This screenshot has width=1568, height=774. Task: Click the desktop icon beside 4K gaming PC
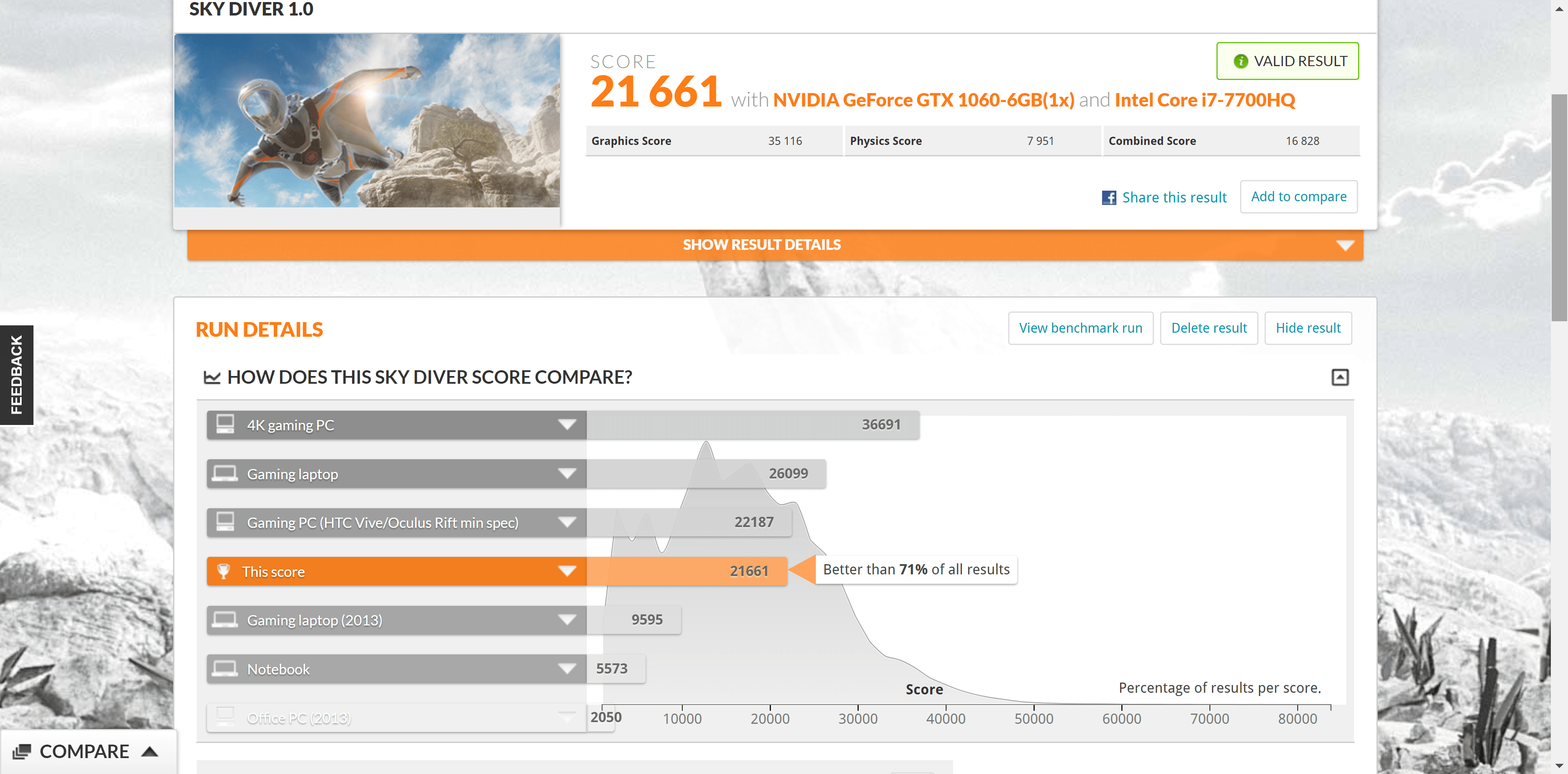tap(225, 424)
